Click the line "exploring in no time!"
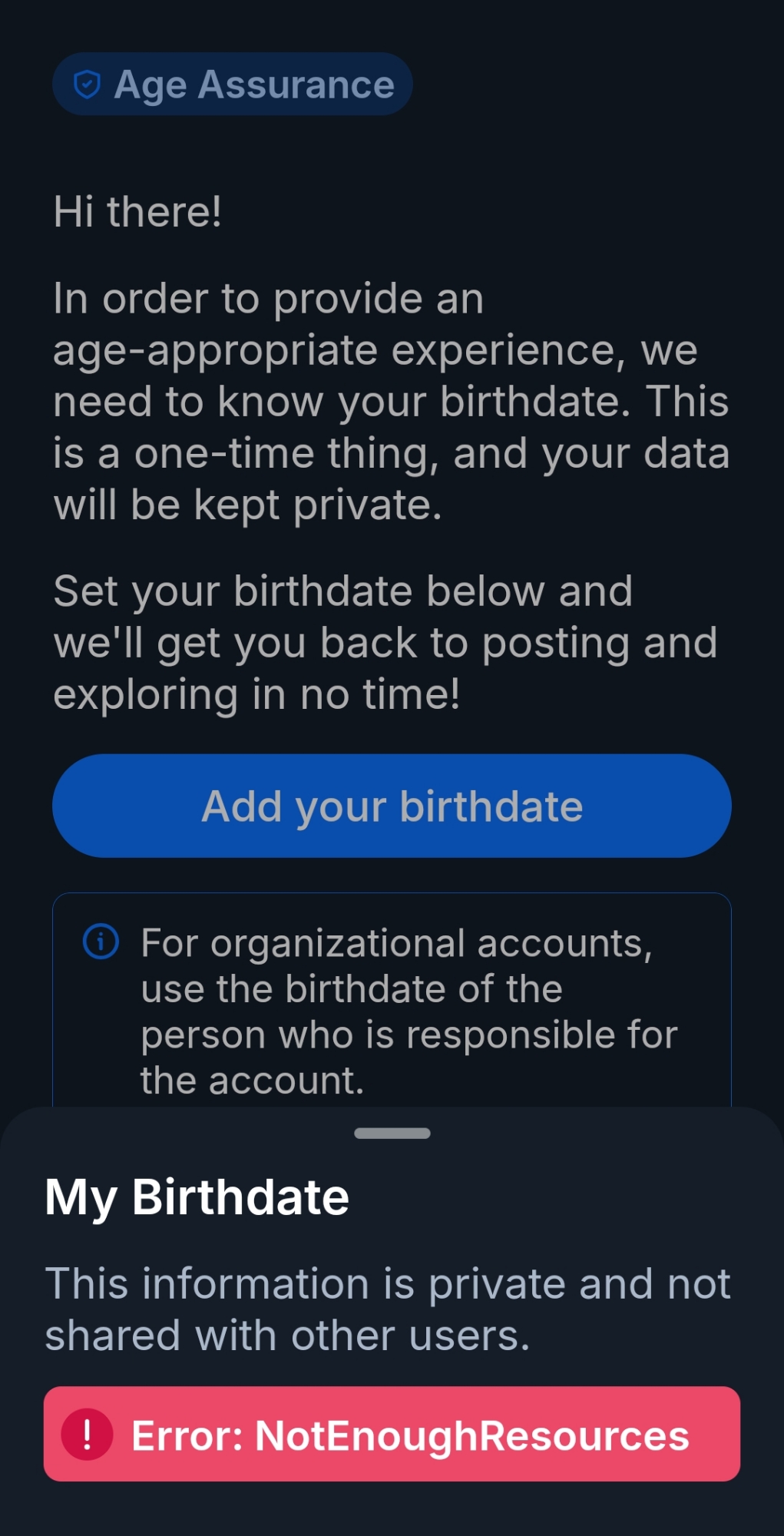 (x=256, y=694)
